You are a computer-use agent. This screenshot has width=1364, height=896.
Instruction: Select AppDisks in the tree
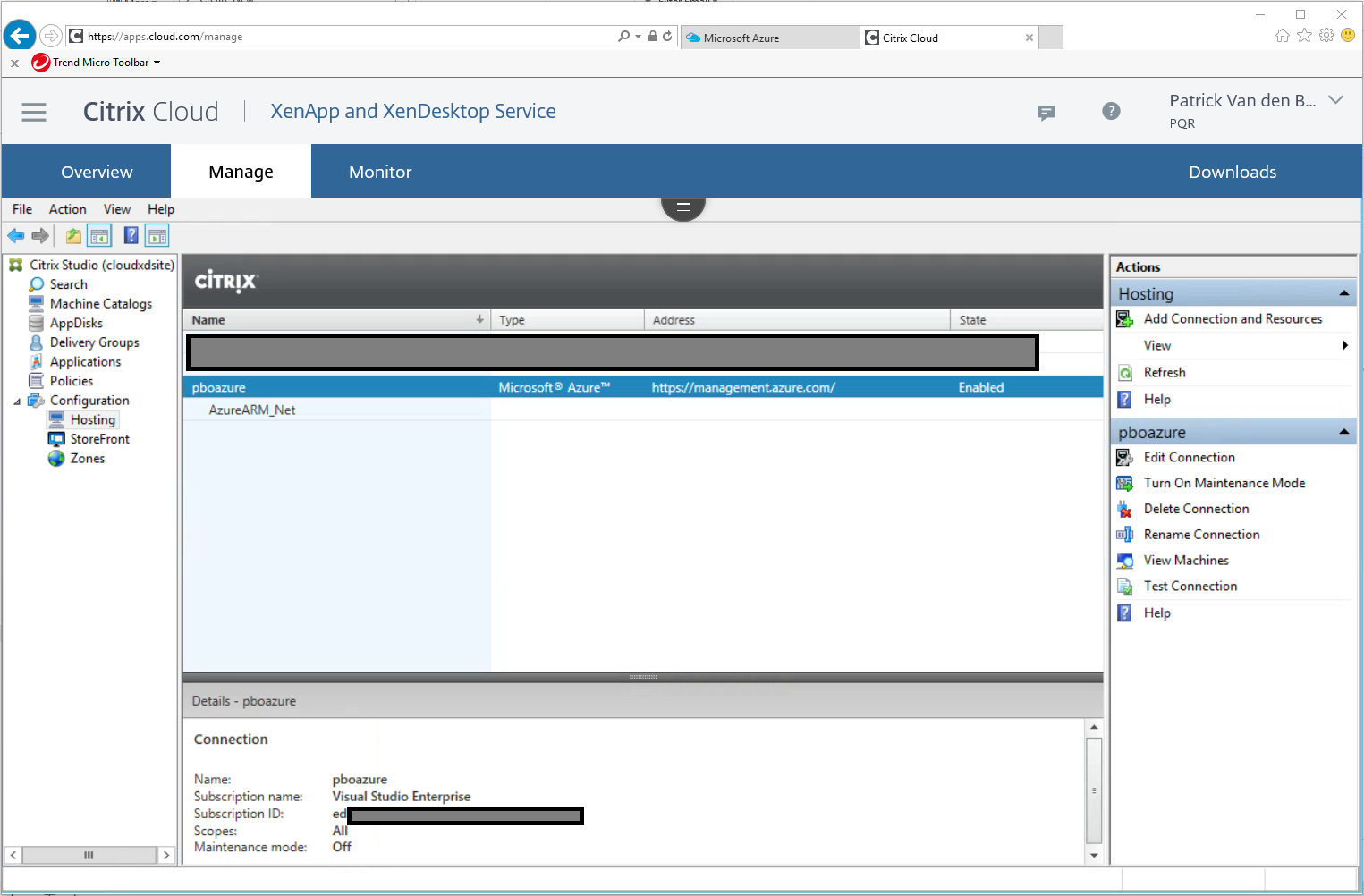pyautogui.click(x=76, y=324)
